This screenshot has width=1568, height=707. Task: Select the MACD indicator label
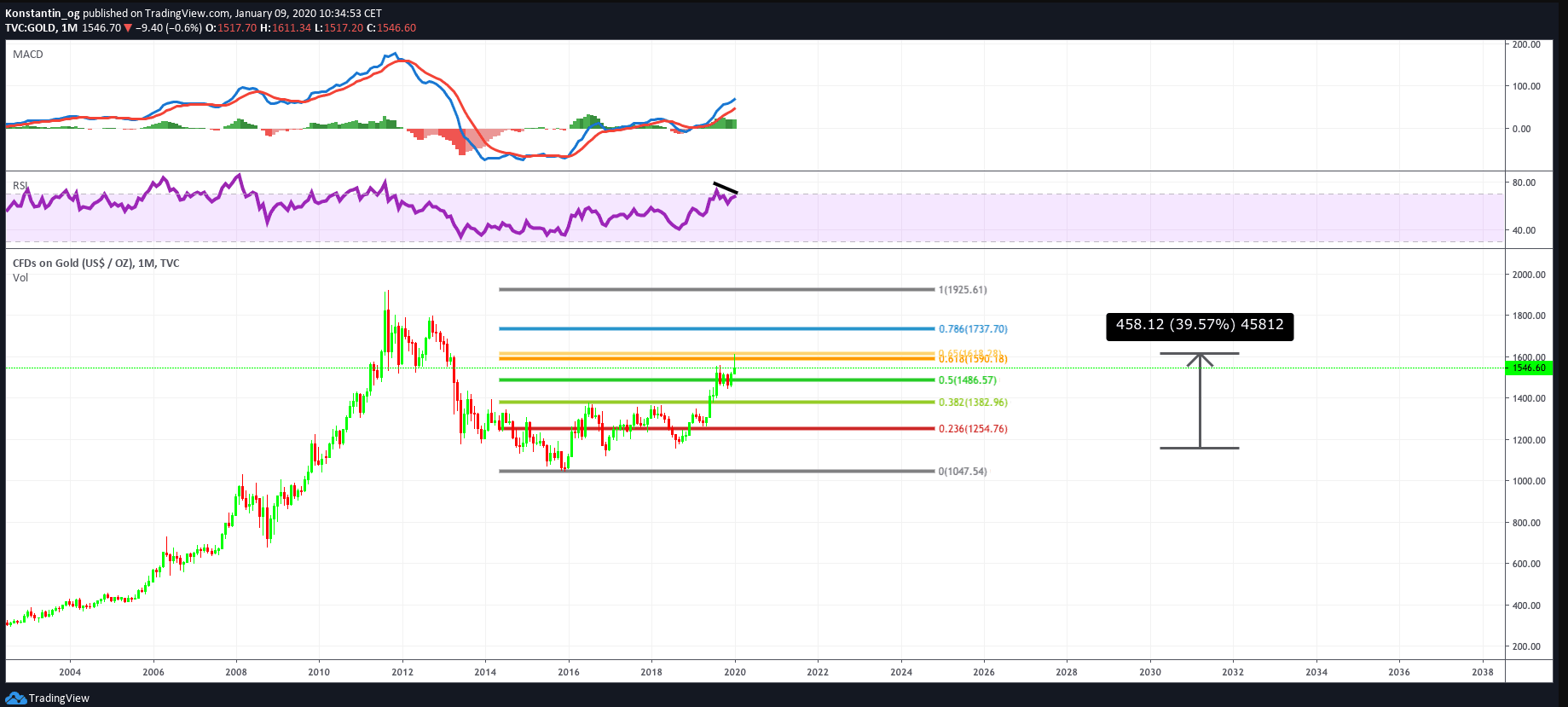pyautogui.click(x=28, y=54)
